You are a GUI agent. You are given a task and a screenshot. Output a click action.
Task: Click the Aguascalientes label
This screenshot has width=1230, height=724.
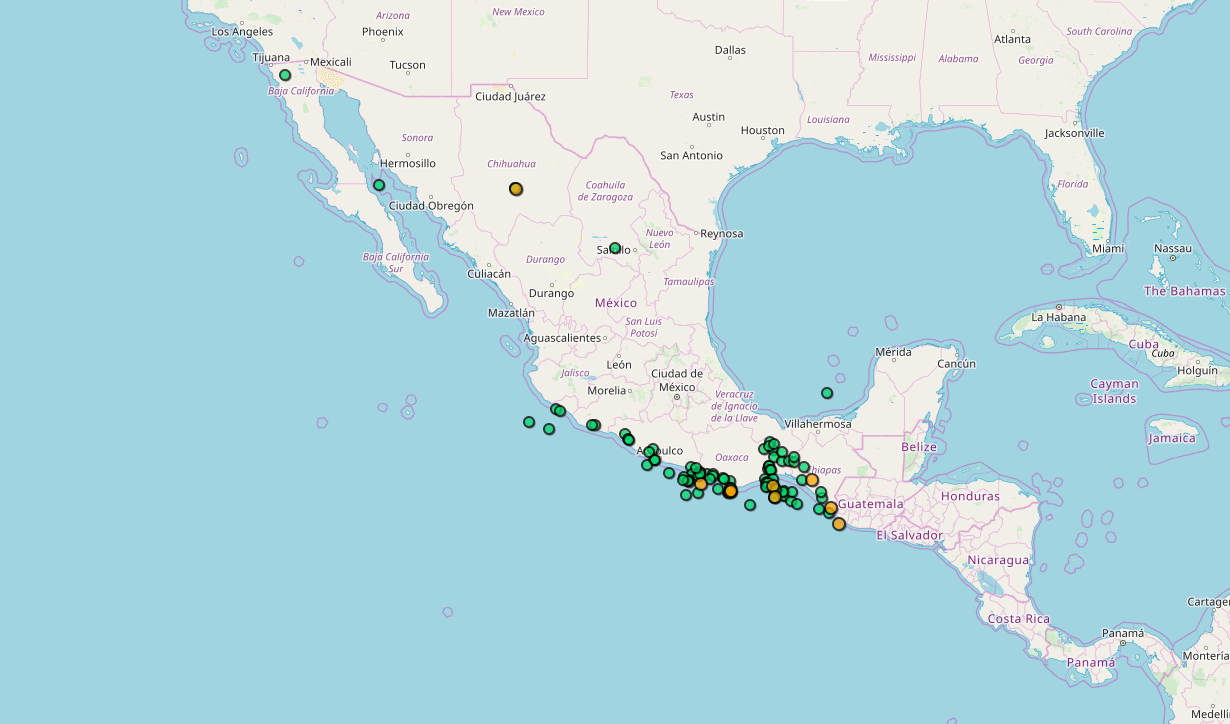562,338
